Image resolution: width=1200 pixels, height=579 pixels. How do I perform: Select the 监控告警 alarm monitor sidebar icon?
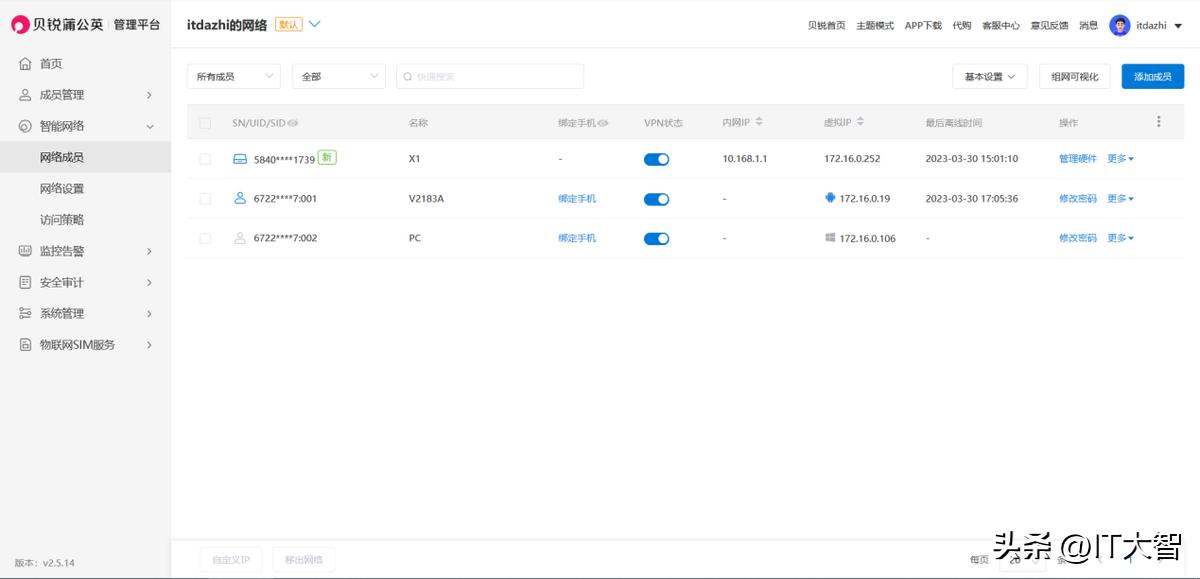(x=22, y=250)
